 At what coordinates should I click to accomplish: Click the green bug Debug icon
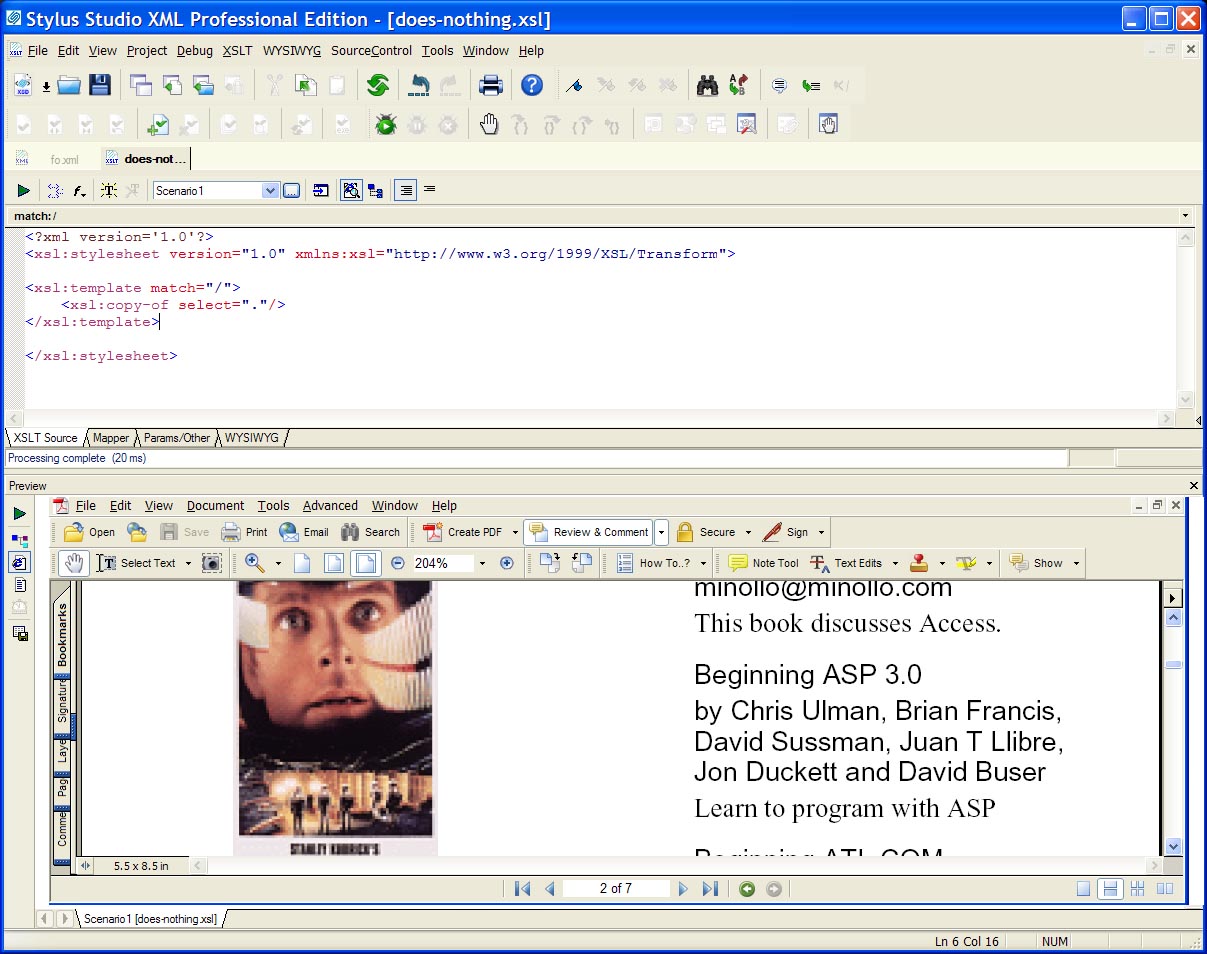point(385,125)
